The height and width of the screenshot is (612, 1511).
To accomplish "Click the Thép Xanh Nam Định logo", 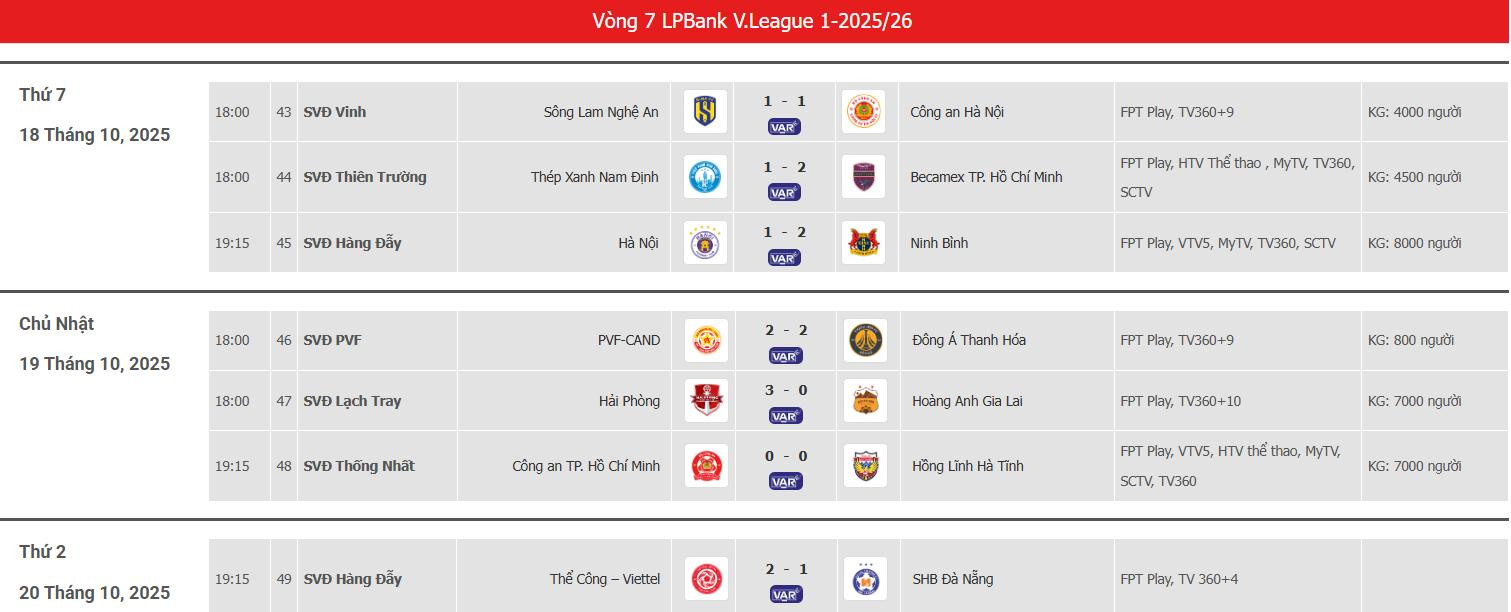I will (x=705, y=176).
